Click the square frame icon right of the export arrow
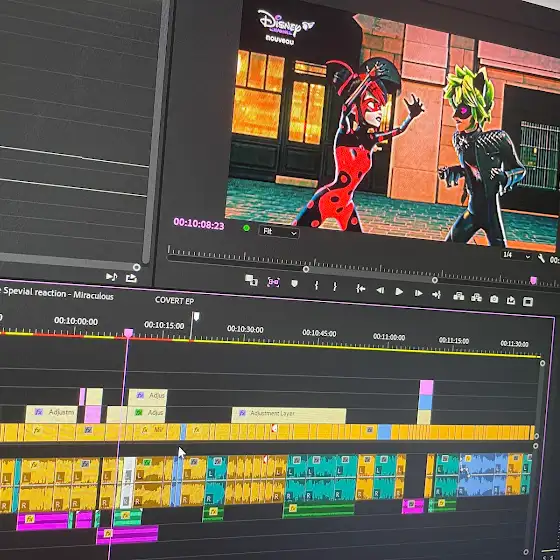Viewport: 560px width, 560px height. (x=528, y=302)
